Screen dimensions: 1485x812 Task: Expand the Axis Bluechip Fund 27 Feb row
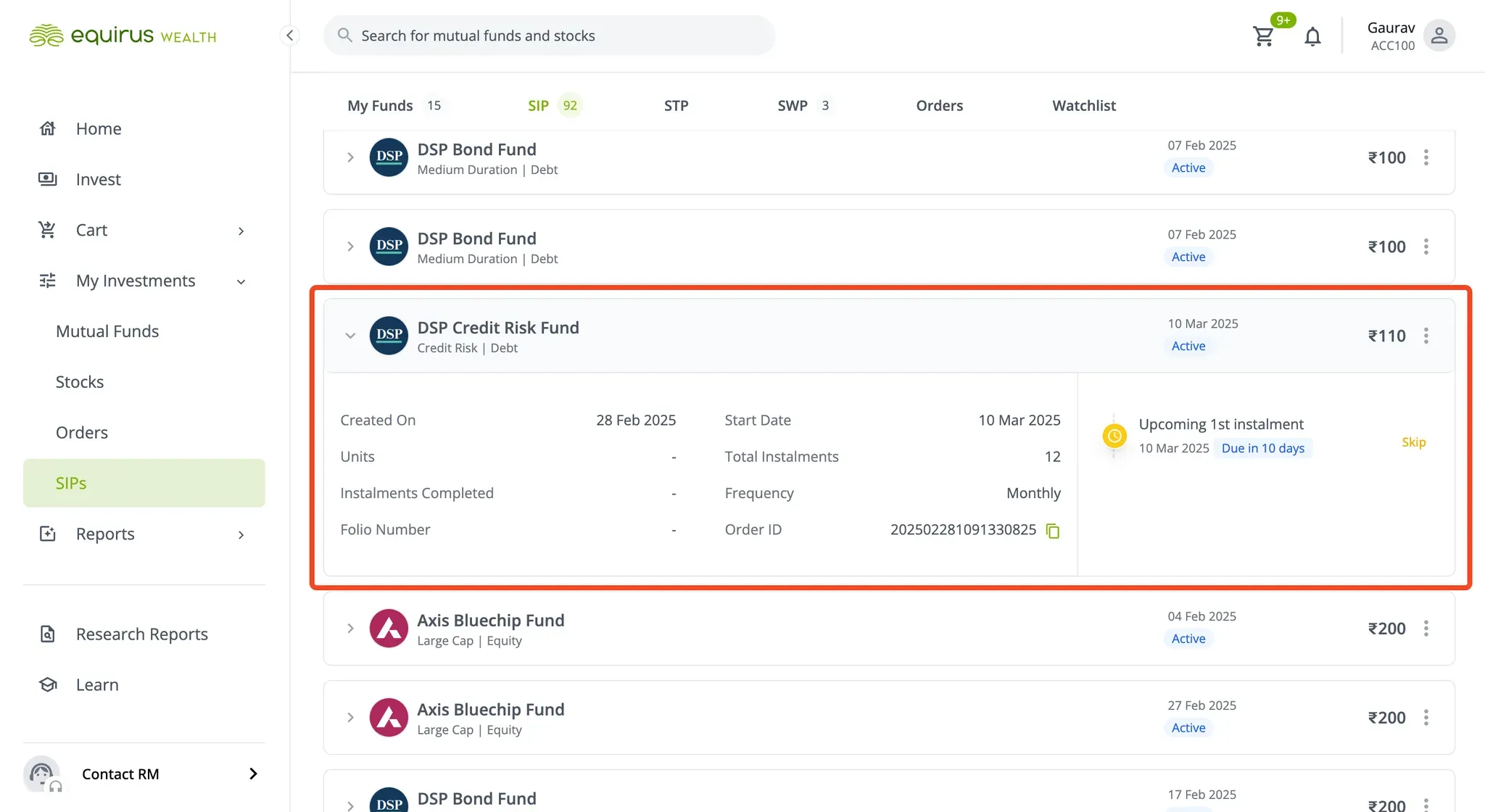pos(350,718)
